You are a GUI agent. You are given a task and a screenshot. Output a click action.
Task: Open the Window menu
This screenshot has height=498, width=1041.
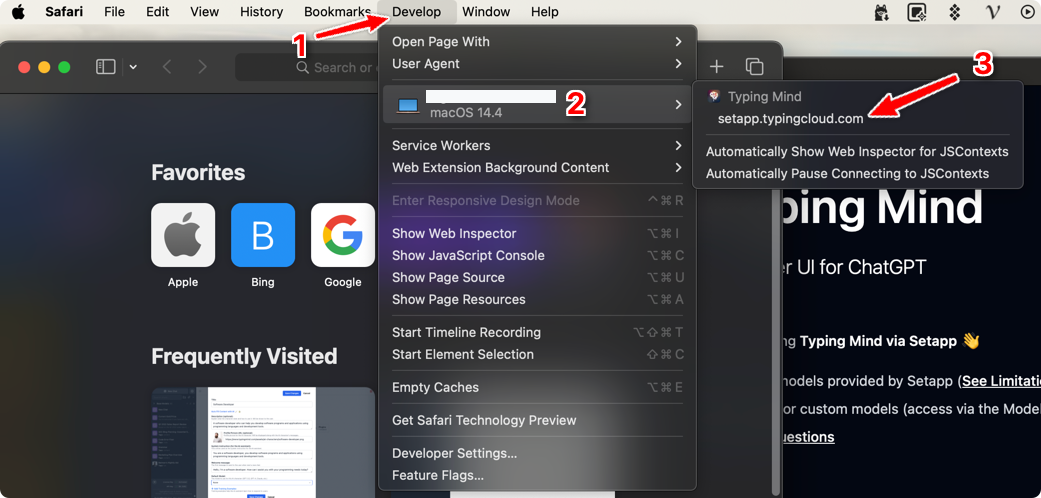[486, 12]
